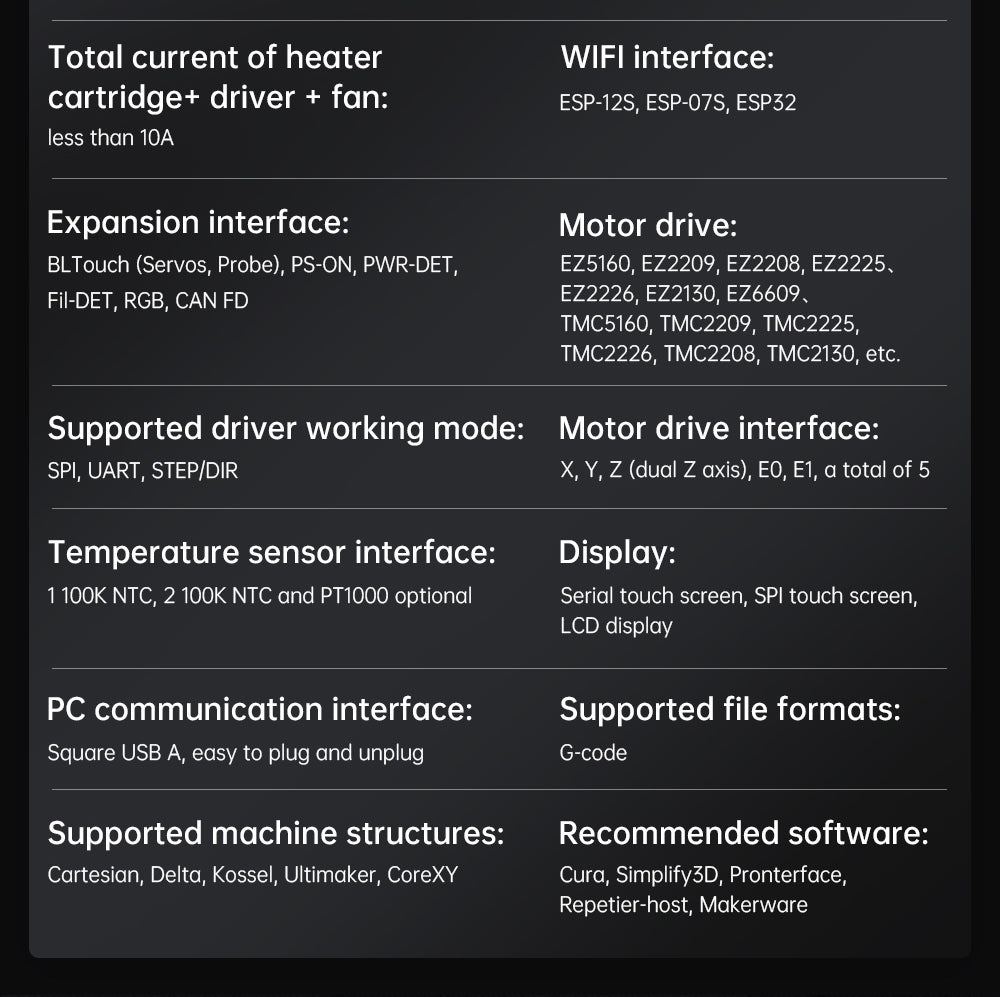The image size is (1000, 997).
Task: Click the "Square USB A" description text
Action: [235, 753]
